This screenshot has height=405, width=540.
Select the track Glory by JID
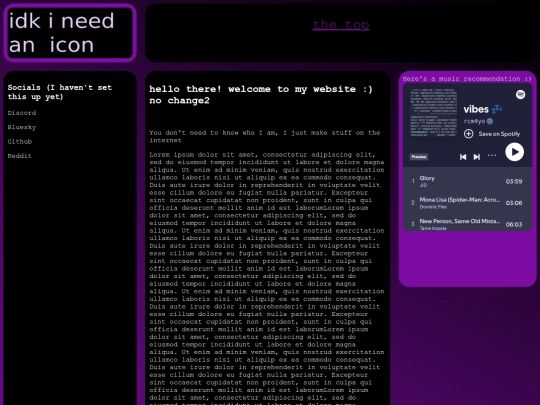click(x=468, y=181)
